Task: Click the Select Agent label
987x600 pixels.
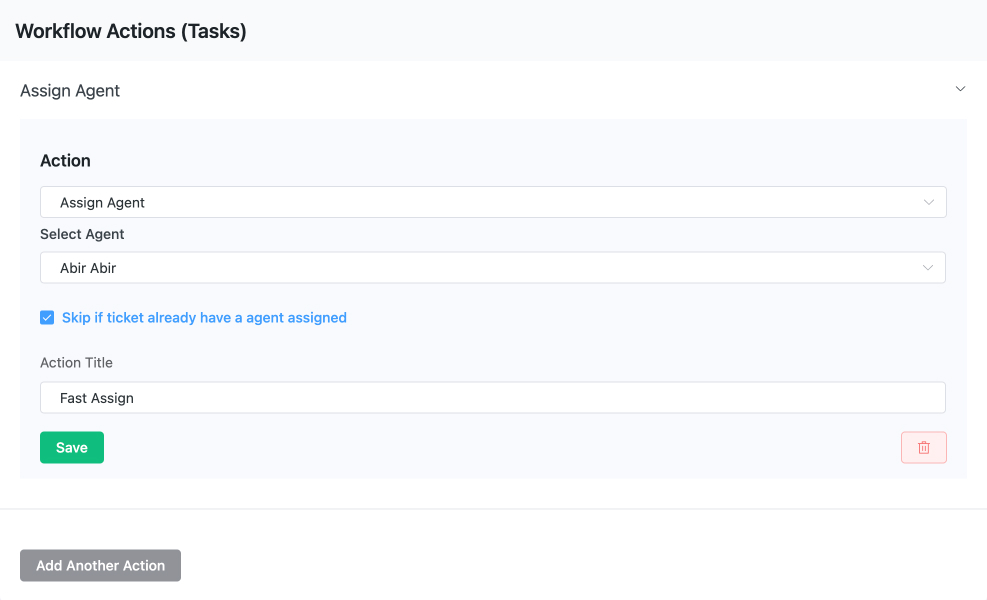Action: click(x=82, y=234)
